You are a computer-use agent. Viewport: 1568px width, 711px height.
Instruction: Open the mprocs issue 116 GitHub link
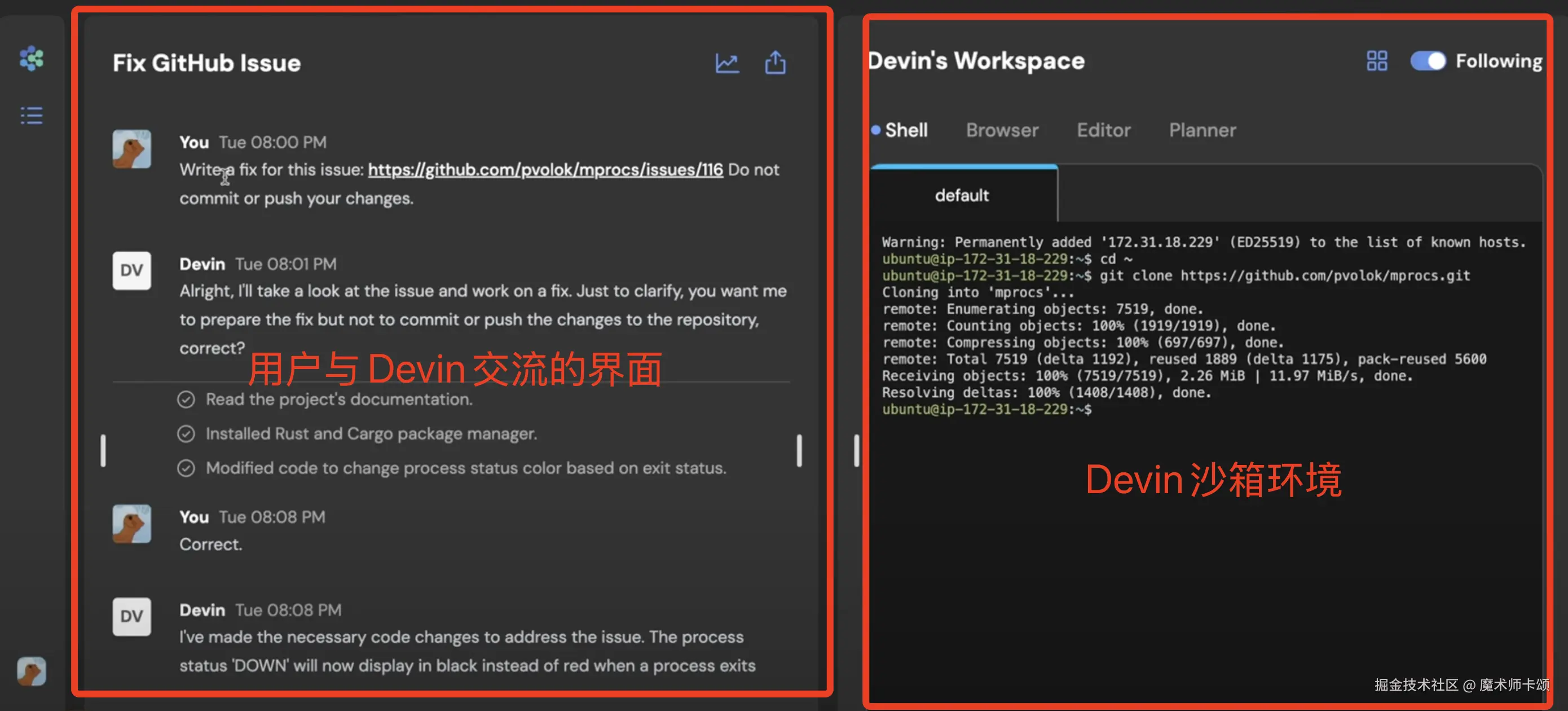(545, 170)
